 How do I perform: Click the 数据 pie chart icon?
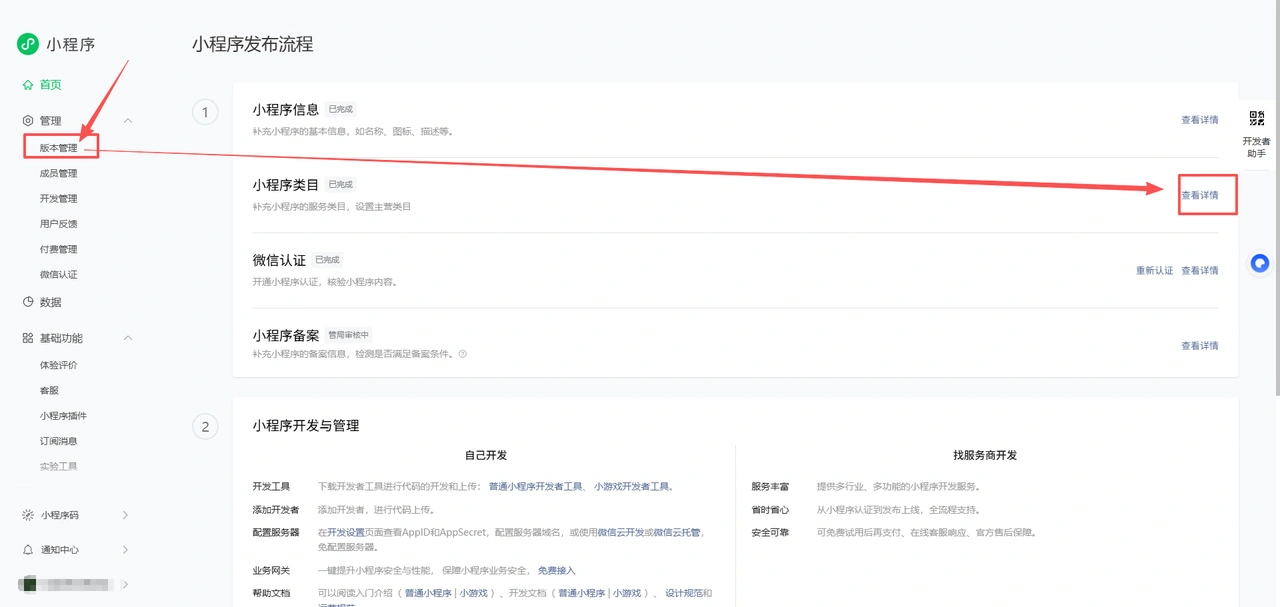pyautogui.click(x=28, y=302)
